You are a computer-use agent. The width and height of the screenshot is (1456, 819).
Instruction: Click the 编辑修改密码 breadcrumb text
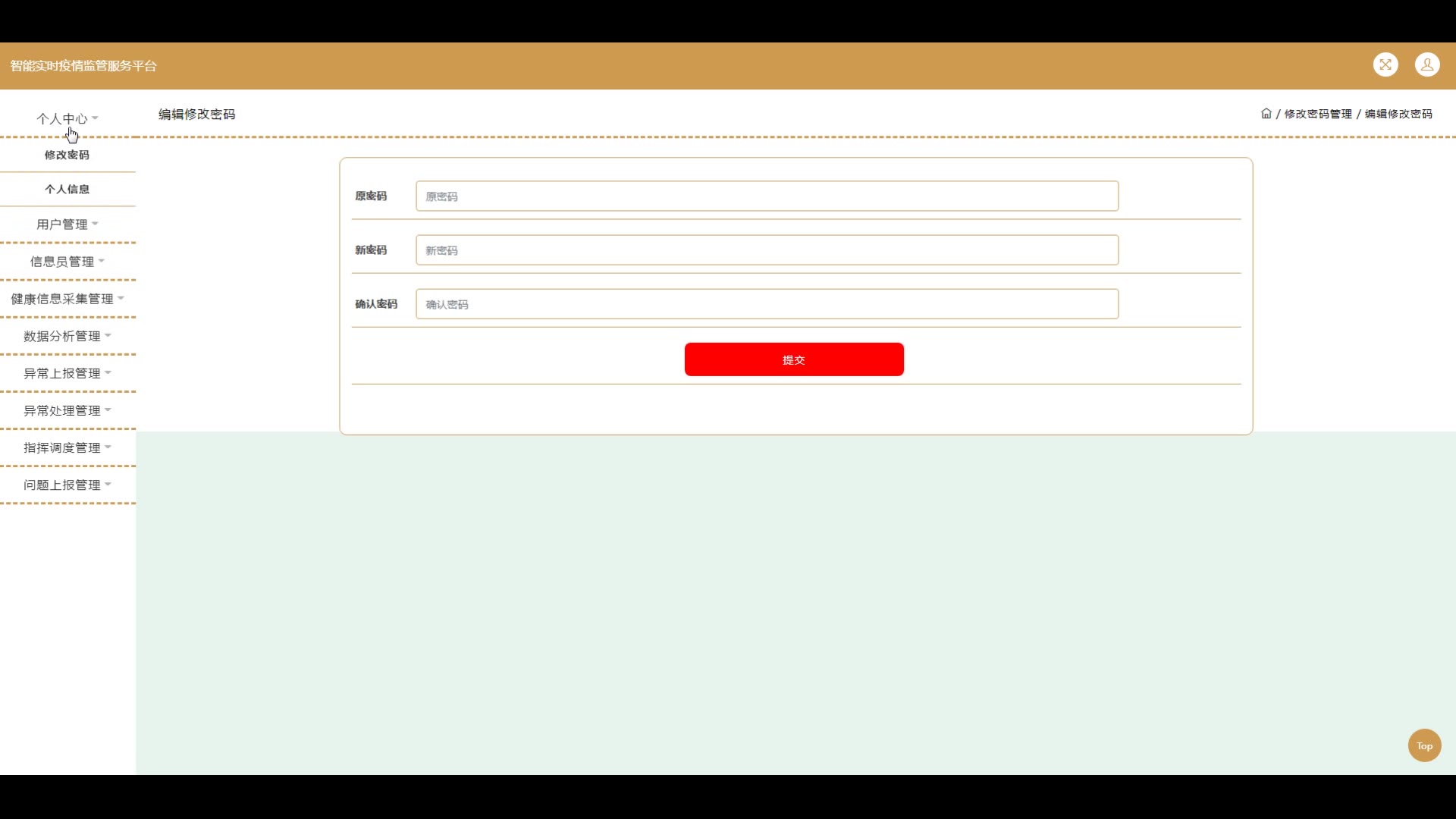(x=1398, y=114)
